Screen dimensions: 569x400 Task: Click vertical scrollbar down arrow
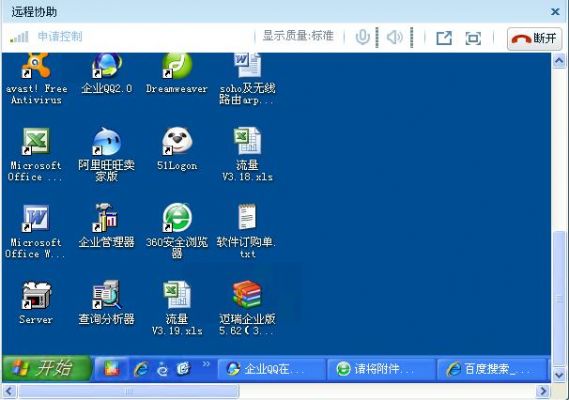pyautogui.click(x=559, y=374)
